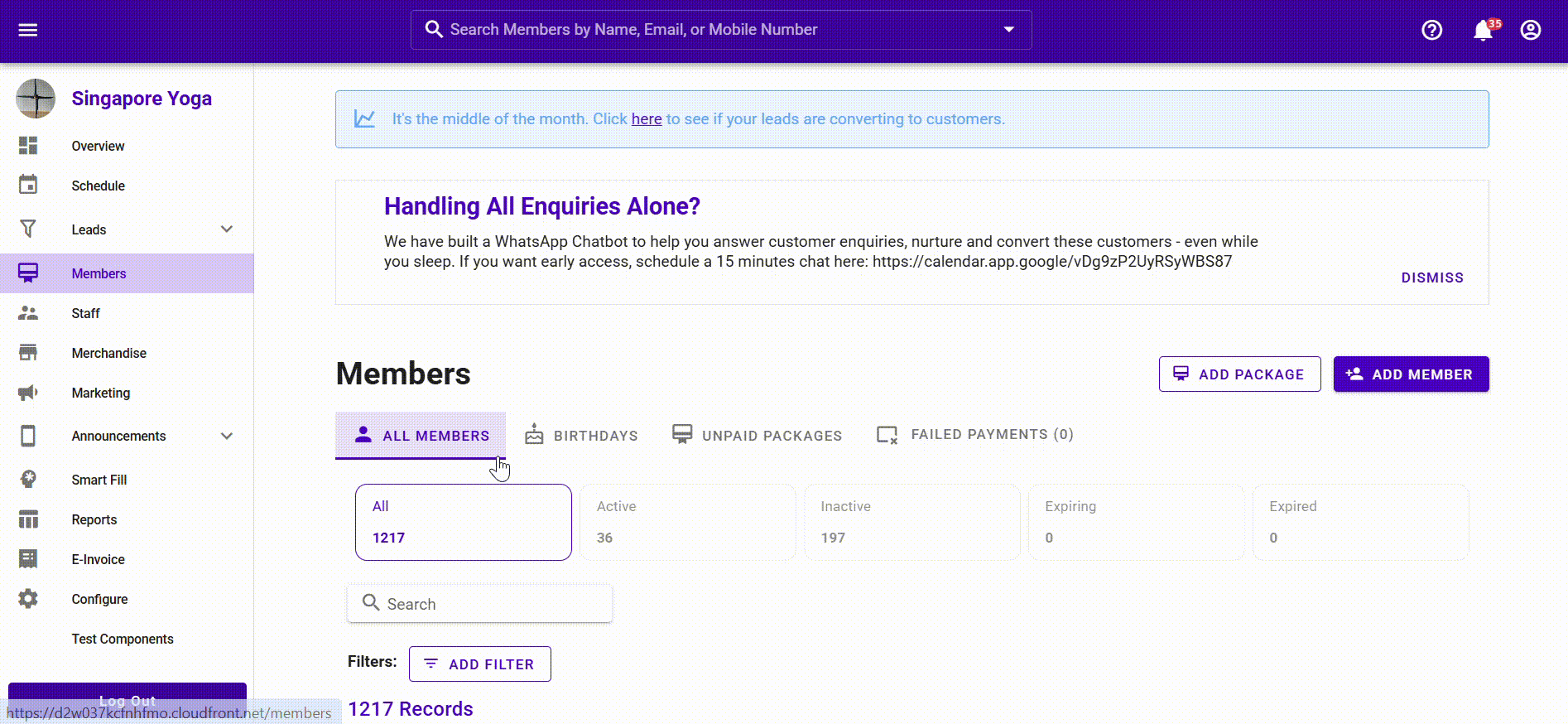Select the Active 36 members card
The height and width of the screenshot is (724, 1568).
tap(687, 522)
